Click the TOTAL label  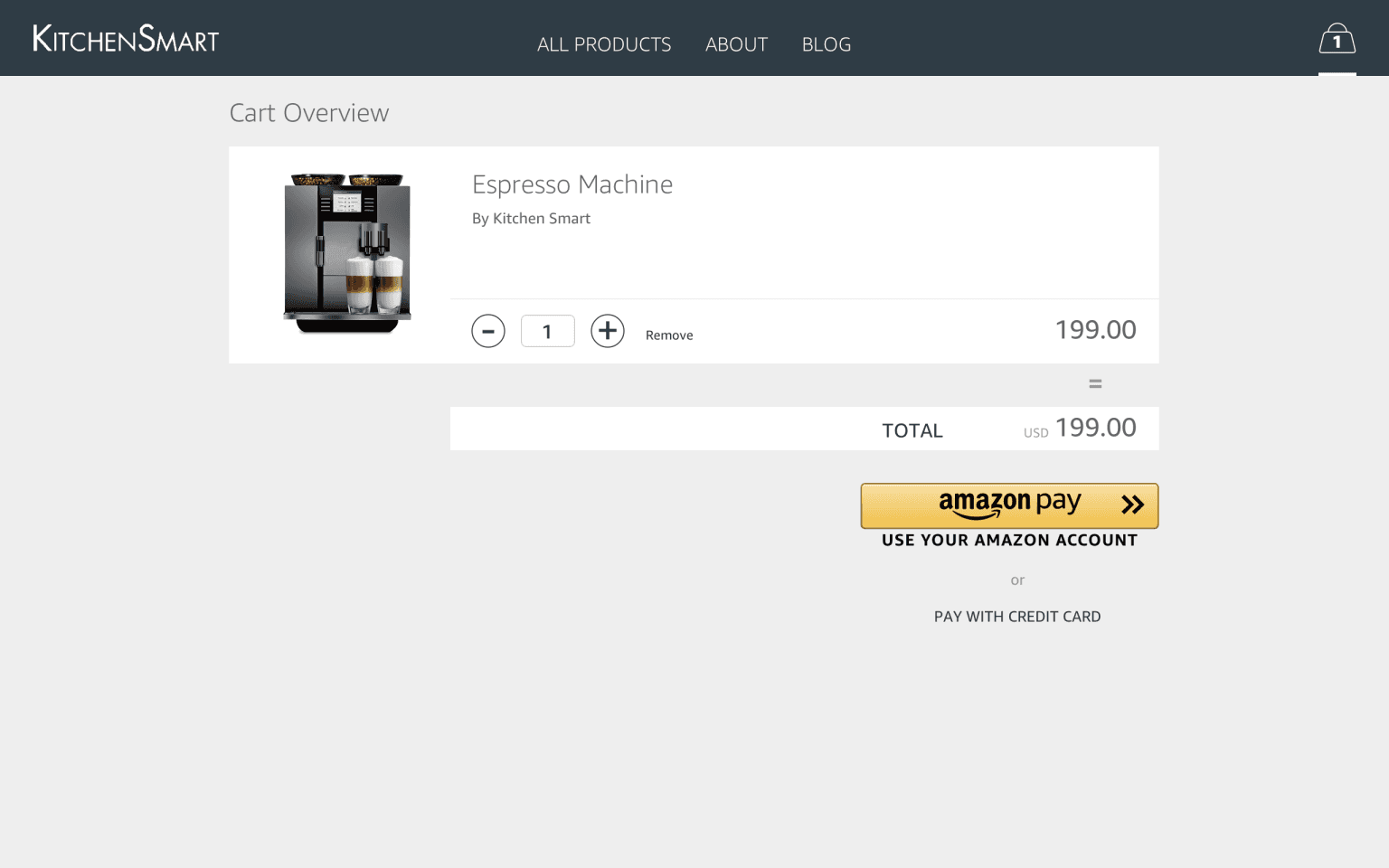coord(912,430)
